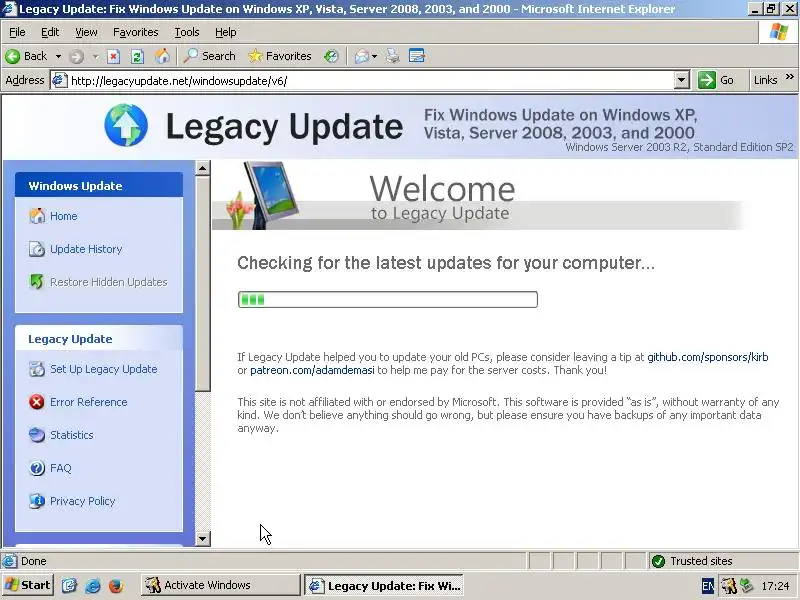
Task: Click the "Done" status bar text
Action: pyautogui.click(x=34, y=561)
